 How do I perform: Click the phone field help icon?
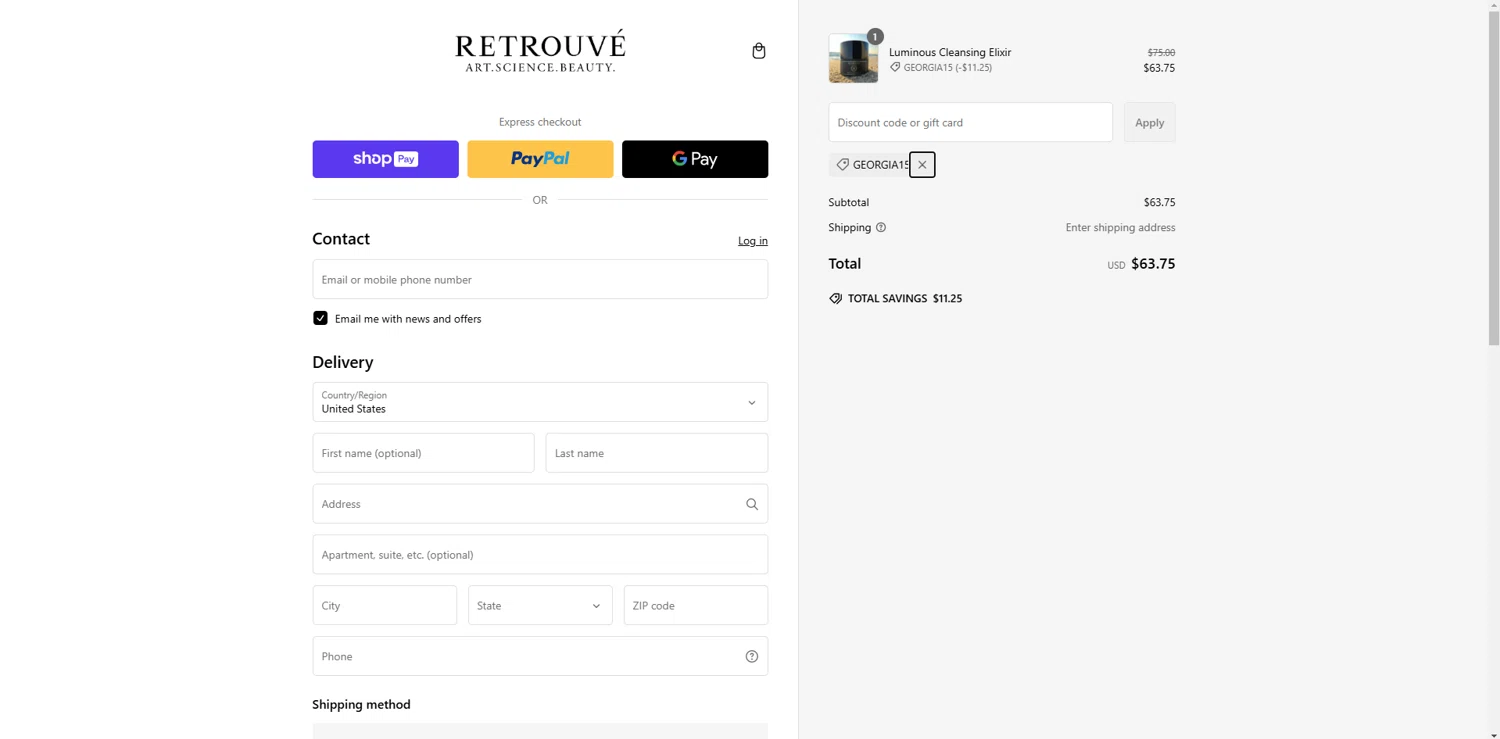752,657
